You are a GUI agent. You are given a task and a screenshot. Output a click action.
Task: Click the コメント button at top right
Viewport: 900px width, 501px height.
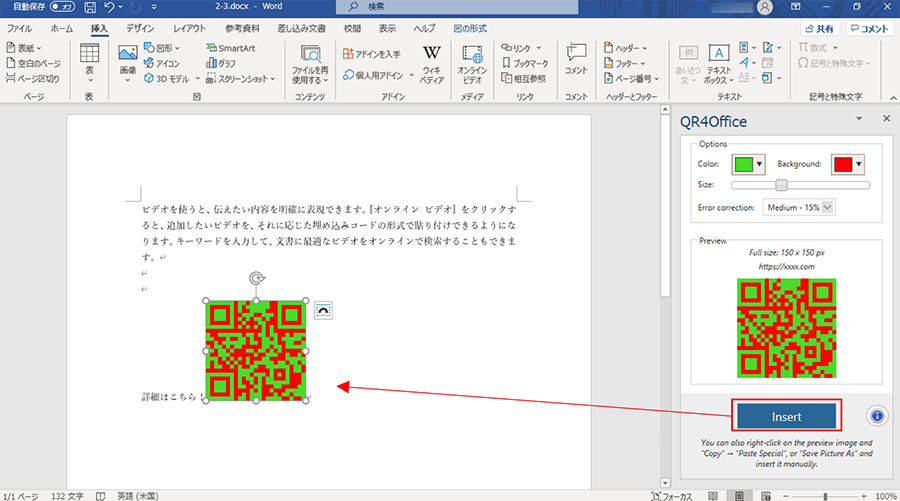pos(869,29)
